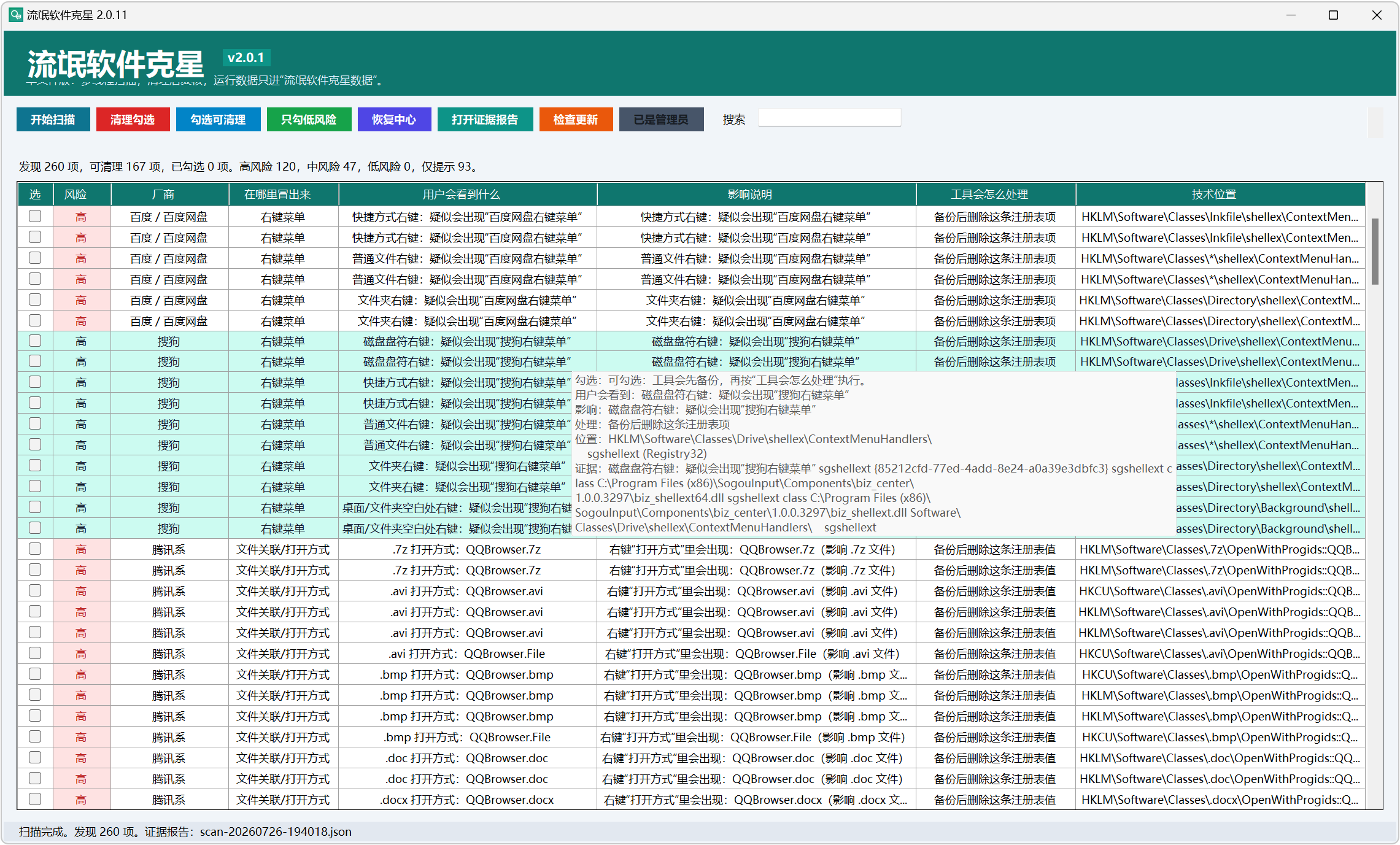Open the evidence report with 打开证据报告
This screenshot has height=845, width=1400.
point(485,120)
